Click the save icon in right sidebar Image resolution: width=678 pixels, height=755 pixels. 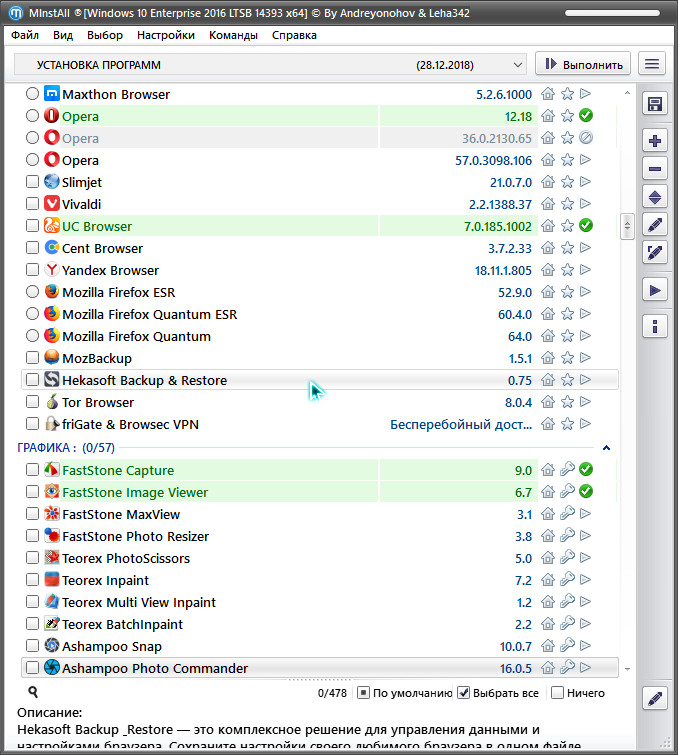pyautogui.click(x=655, y=104)
